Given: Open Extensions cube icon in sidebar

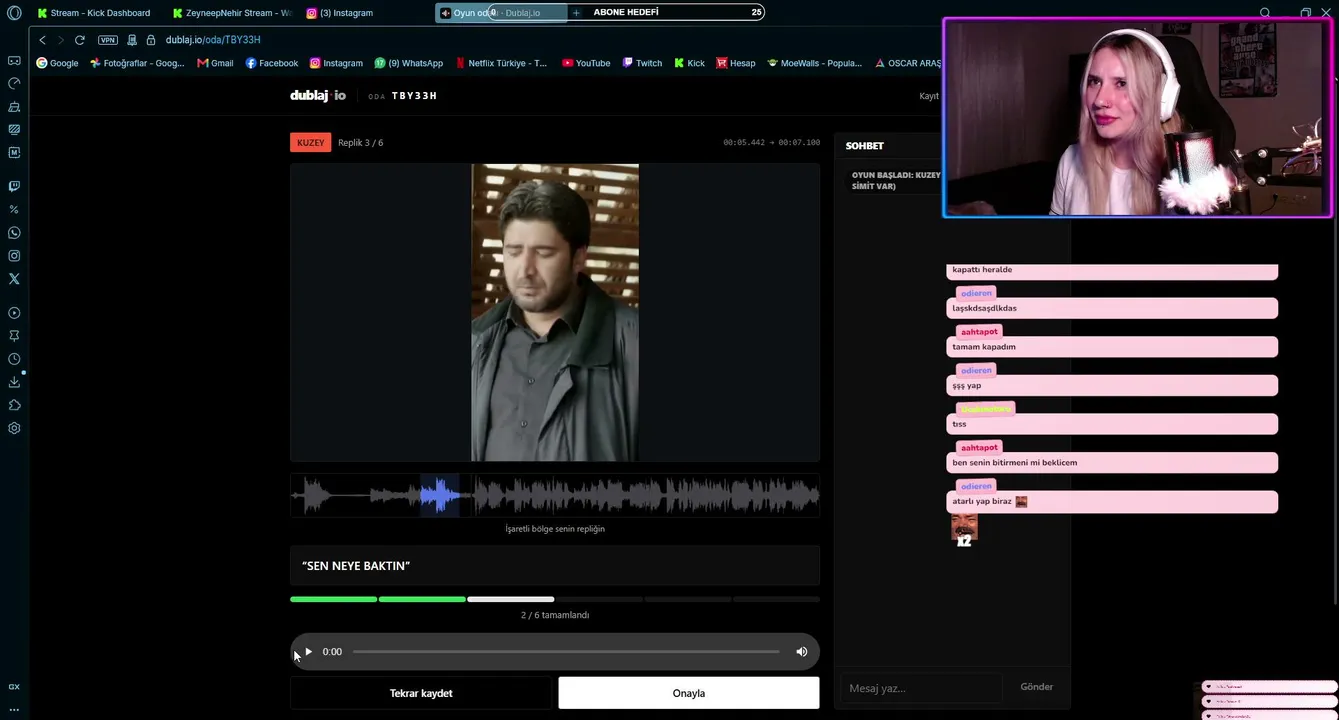Looking at the screenshot, I should pyautogui.click(x=14, y=405).
